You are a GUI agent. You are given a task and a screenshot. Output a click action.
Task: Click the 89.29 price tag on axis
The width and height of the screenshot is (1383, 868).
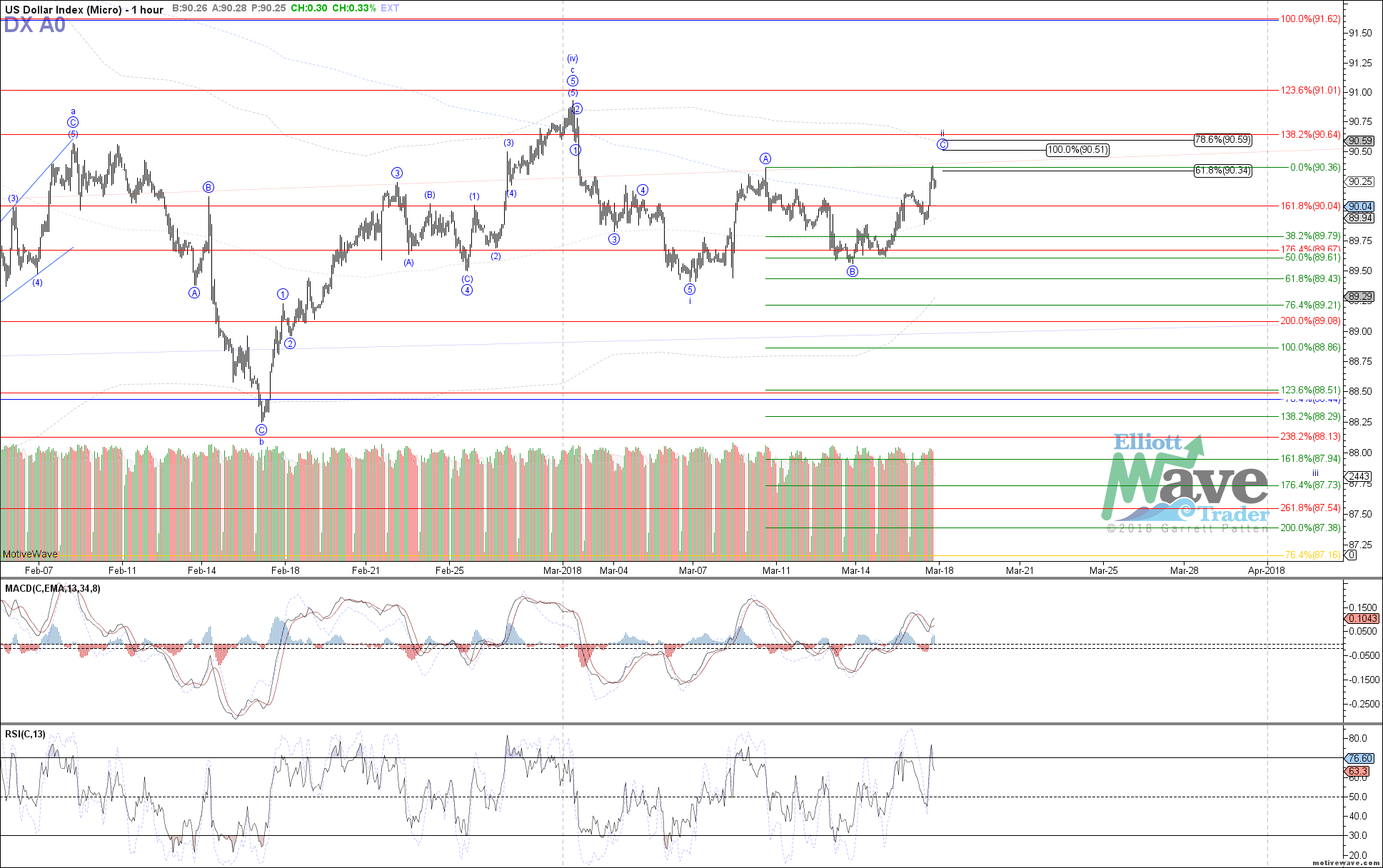(x=1359, y=296)
